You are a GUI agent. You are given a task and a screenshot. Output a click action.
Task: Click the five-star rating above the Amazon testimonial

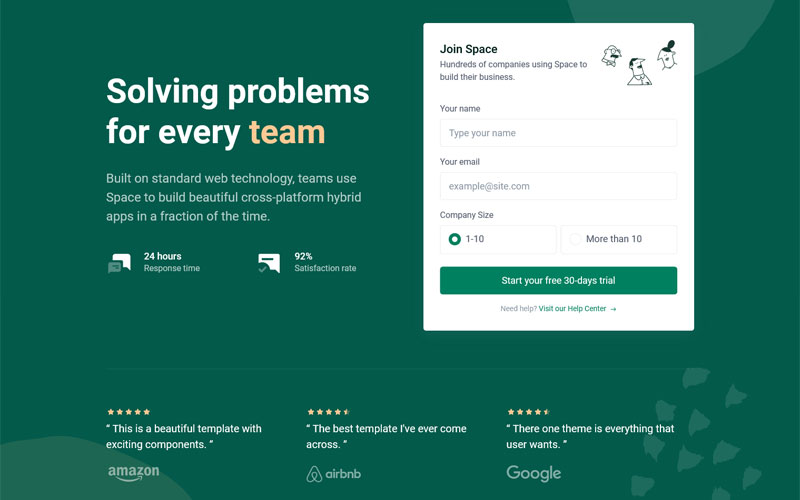coord(129,411)
